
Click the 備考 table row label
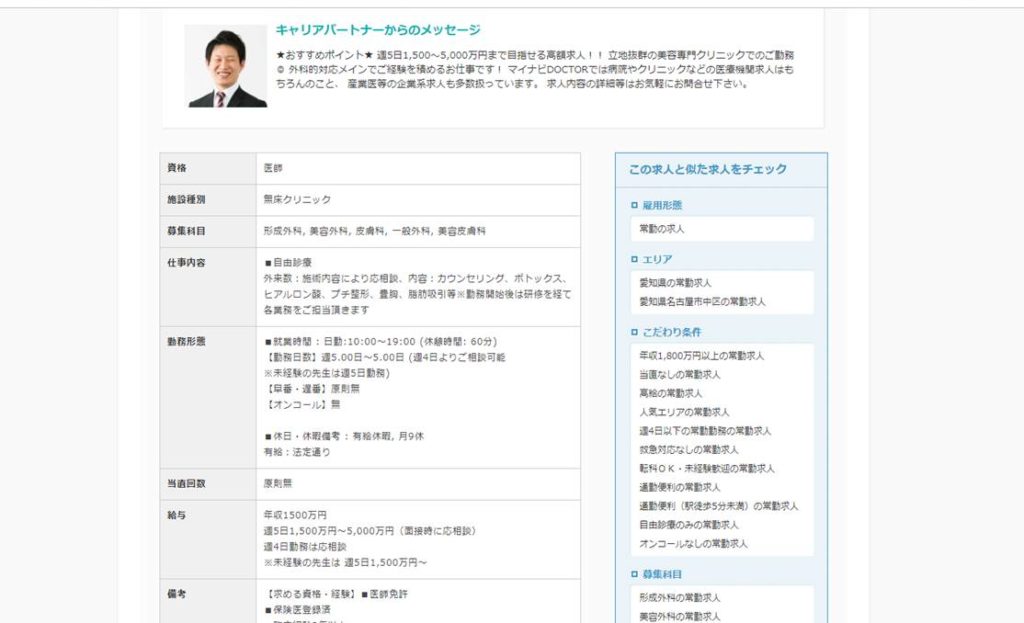point(177,594)
